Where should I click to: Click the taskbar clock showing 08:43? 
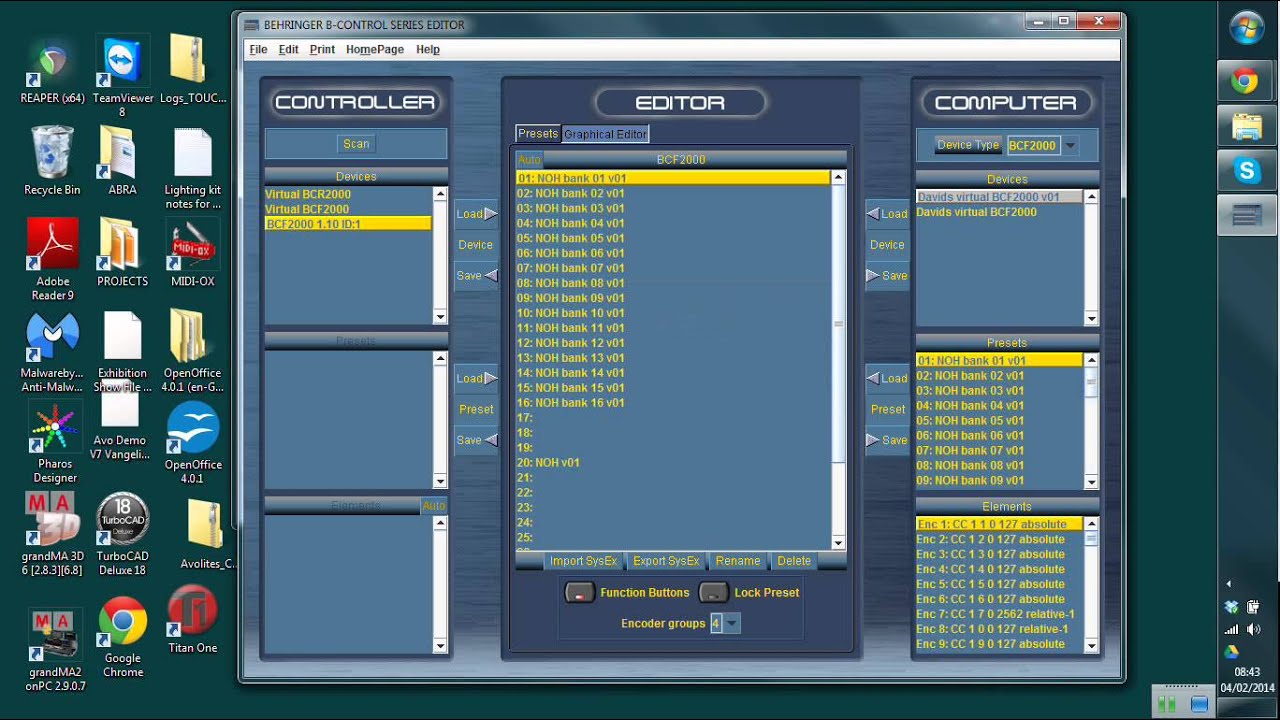click(x=1247, y=672)
